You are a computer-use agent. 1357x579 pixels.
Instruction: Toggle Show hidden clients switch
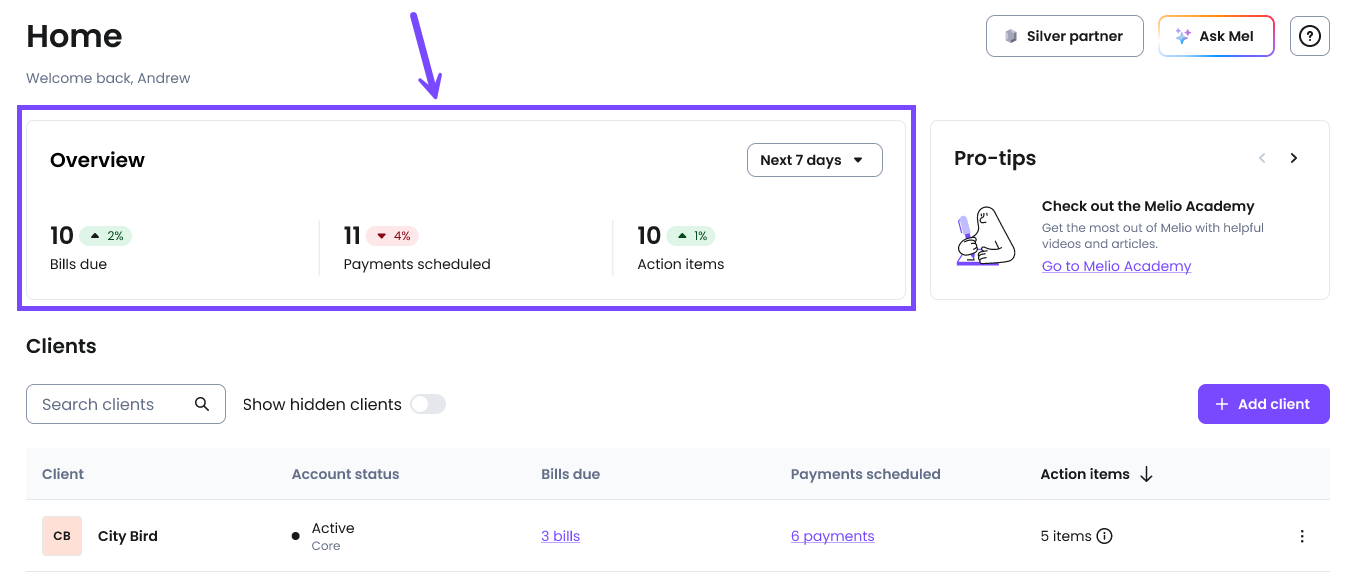tap(428, 404)
